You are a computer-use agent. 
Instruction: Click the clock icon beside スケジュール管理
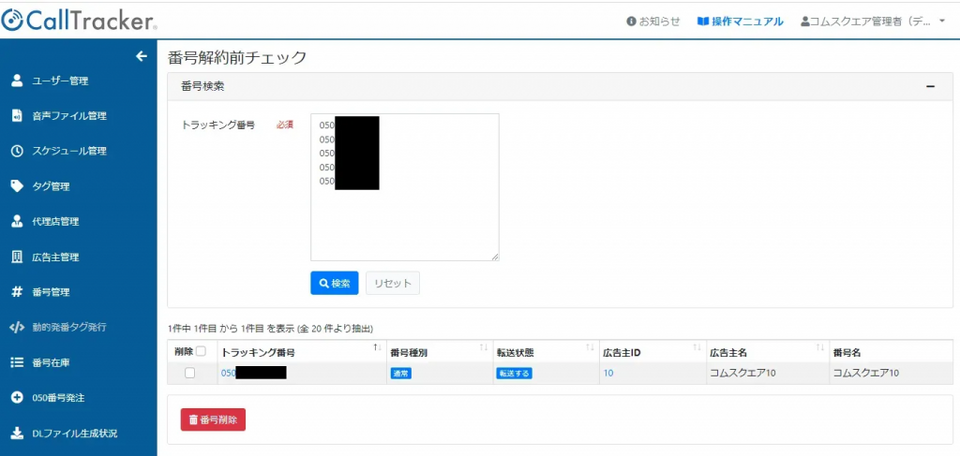17,151
